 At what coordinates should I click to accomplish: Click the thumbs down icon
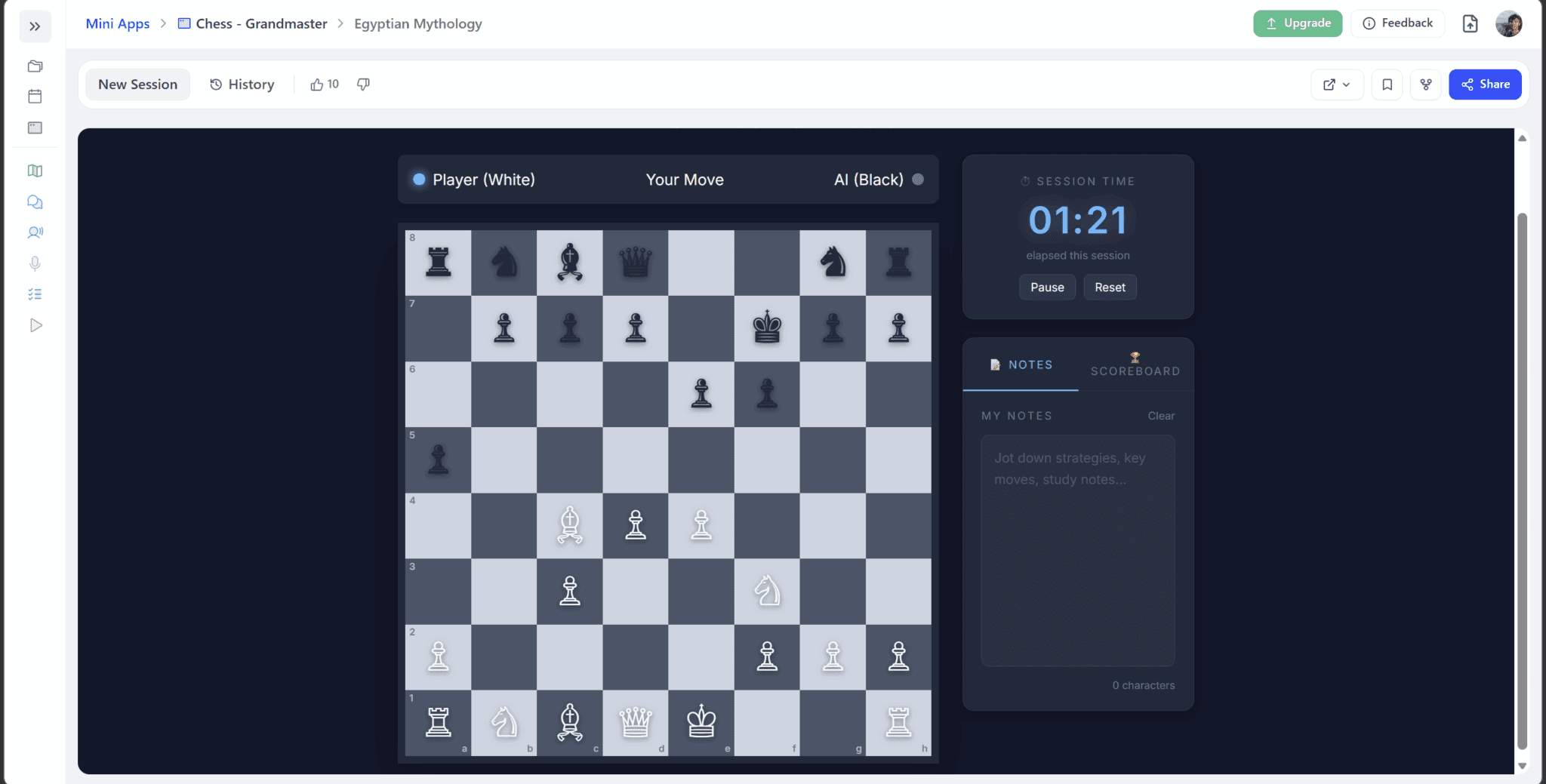point(363,85)
